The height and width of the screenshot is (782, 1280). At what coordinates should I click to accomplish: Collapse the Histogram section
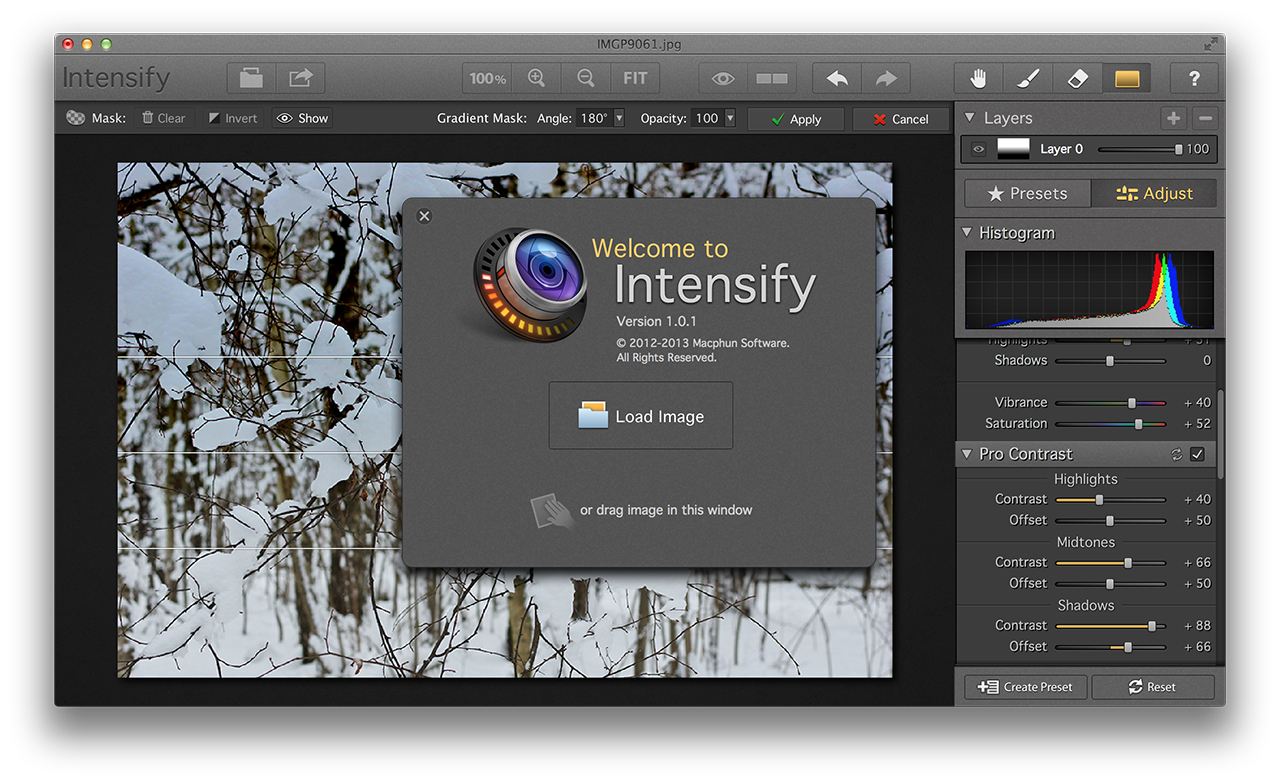tap(967, 233)
